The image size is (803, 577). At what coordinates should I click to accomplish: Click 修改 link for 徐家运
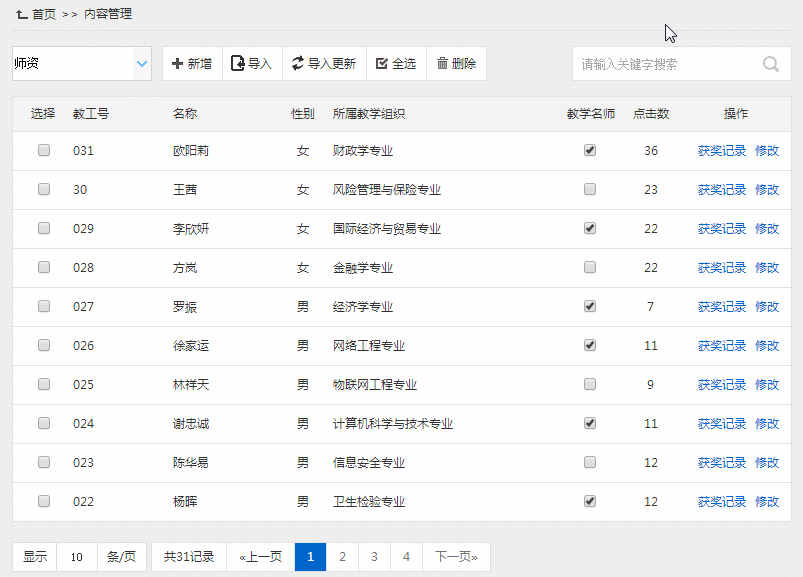pyautogui.click(x=767, y=345)
